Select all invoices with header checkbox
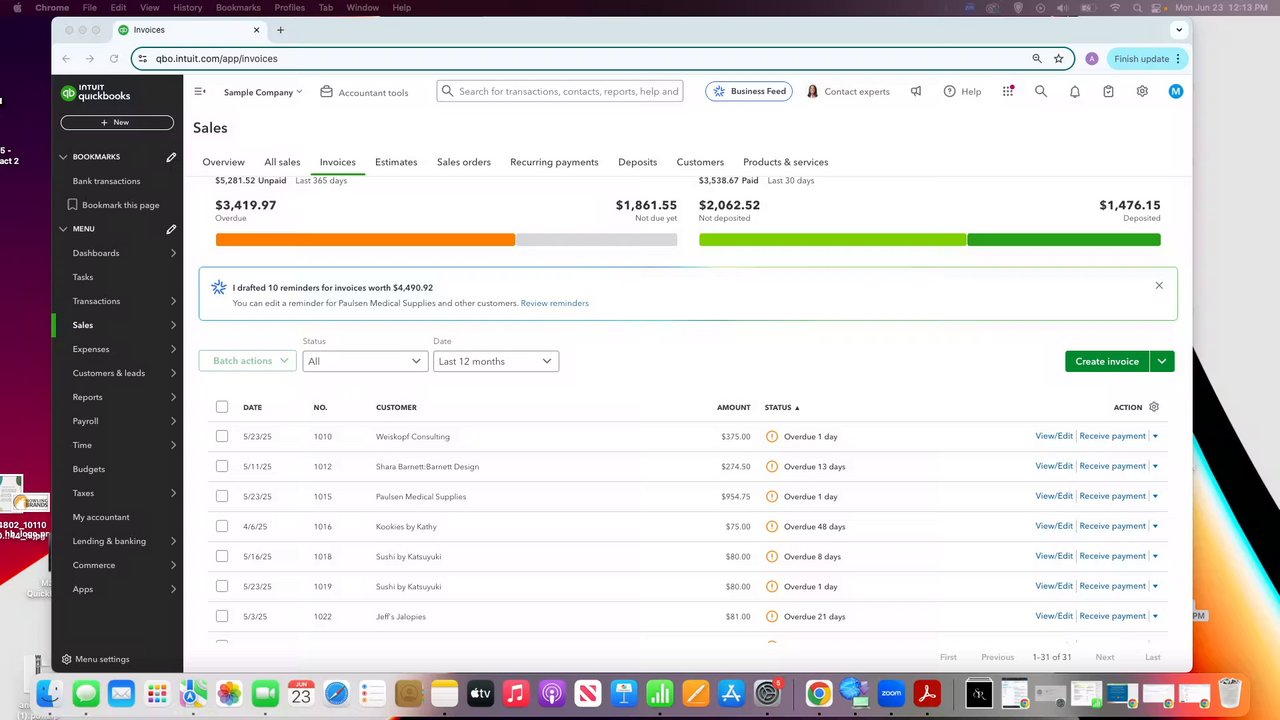This screenshot has height=720, width=1280. pyautogui.click(x=222, y=407)
